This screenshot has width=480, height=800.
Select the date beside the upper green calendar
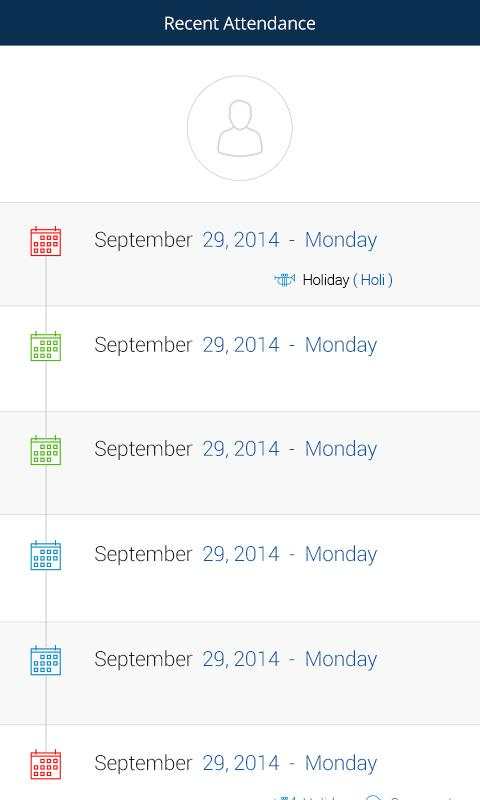point(187,345)
